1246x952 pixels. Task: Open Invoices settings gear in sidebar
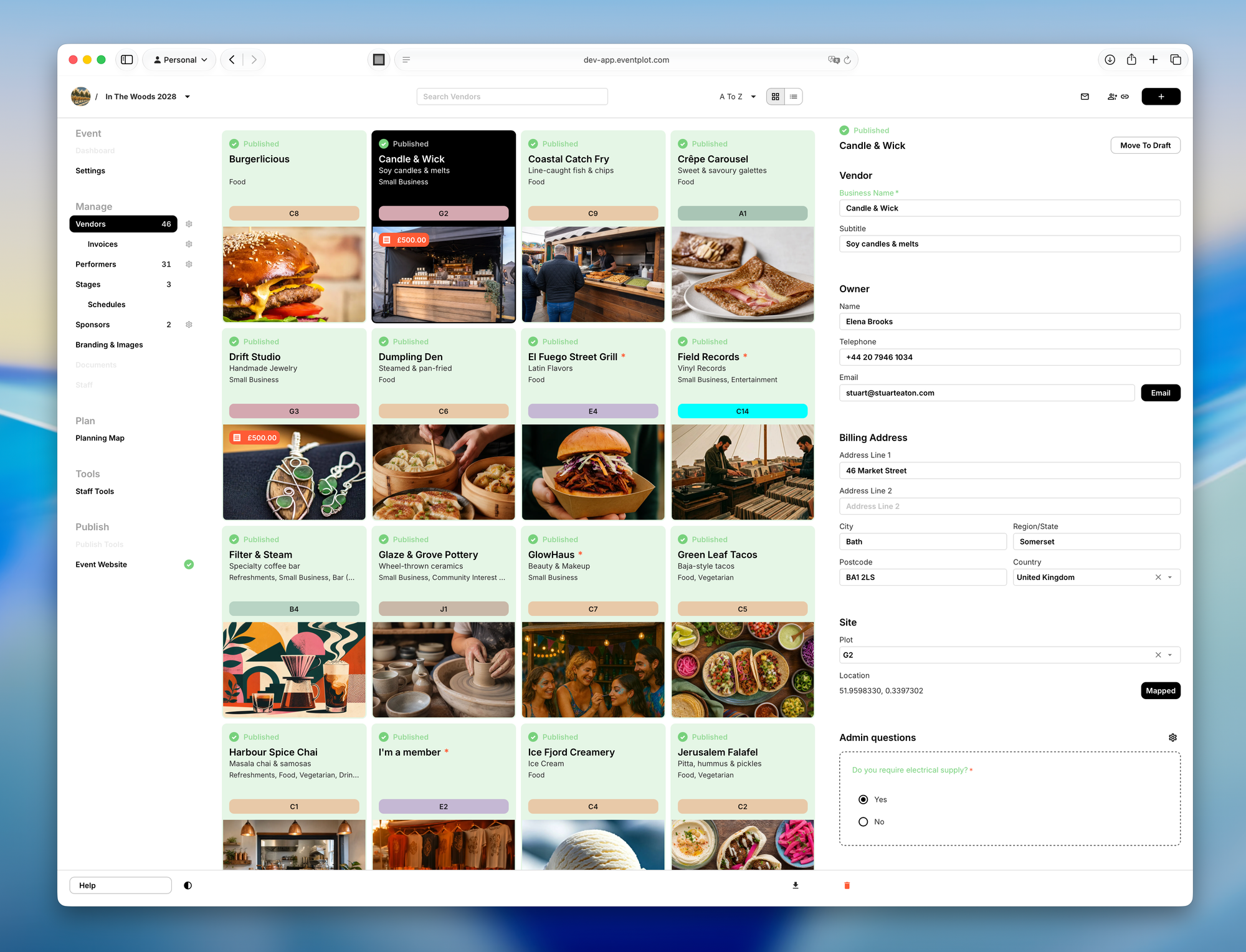pos(189,244)
